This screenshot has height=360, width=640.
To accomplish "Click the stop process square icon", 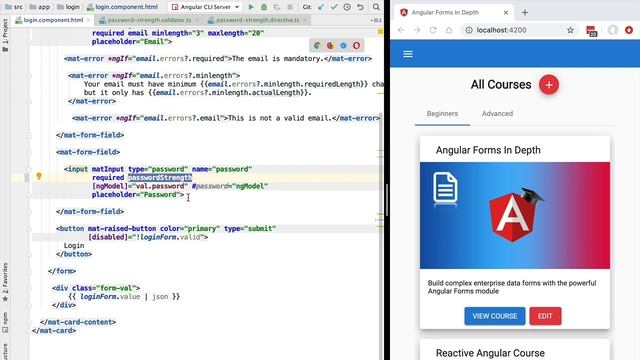I will click(x=290, y=7).
